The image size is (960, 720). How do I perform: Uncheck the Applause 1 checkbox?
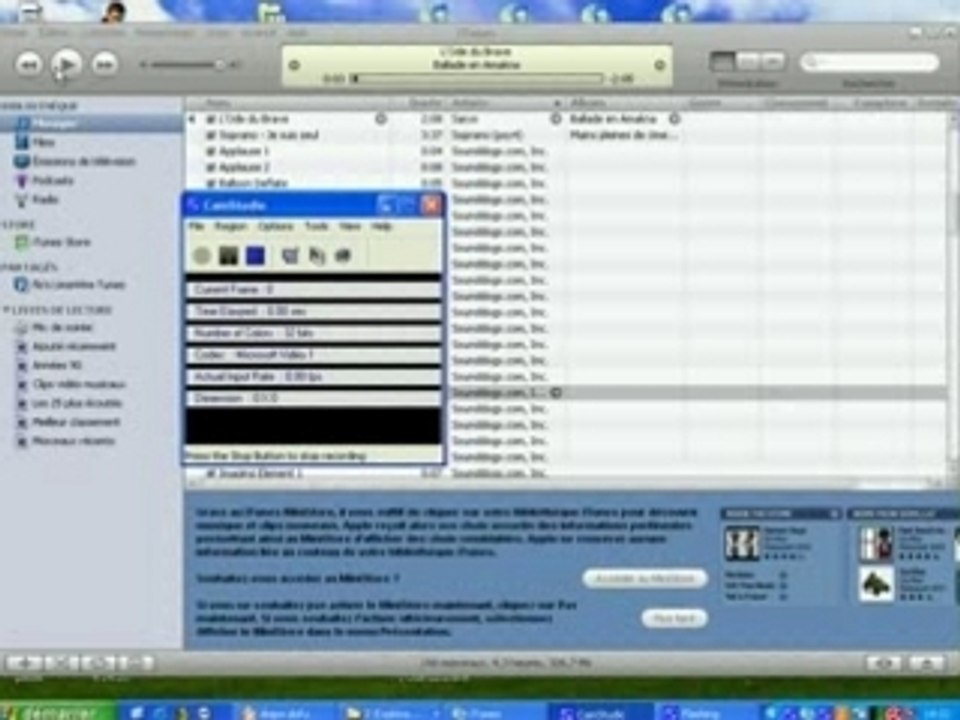pos(211,151)
